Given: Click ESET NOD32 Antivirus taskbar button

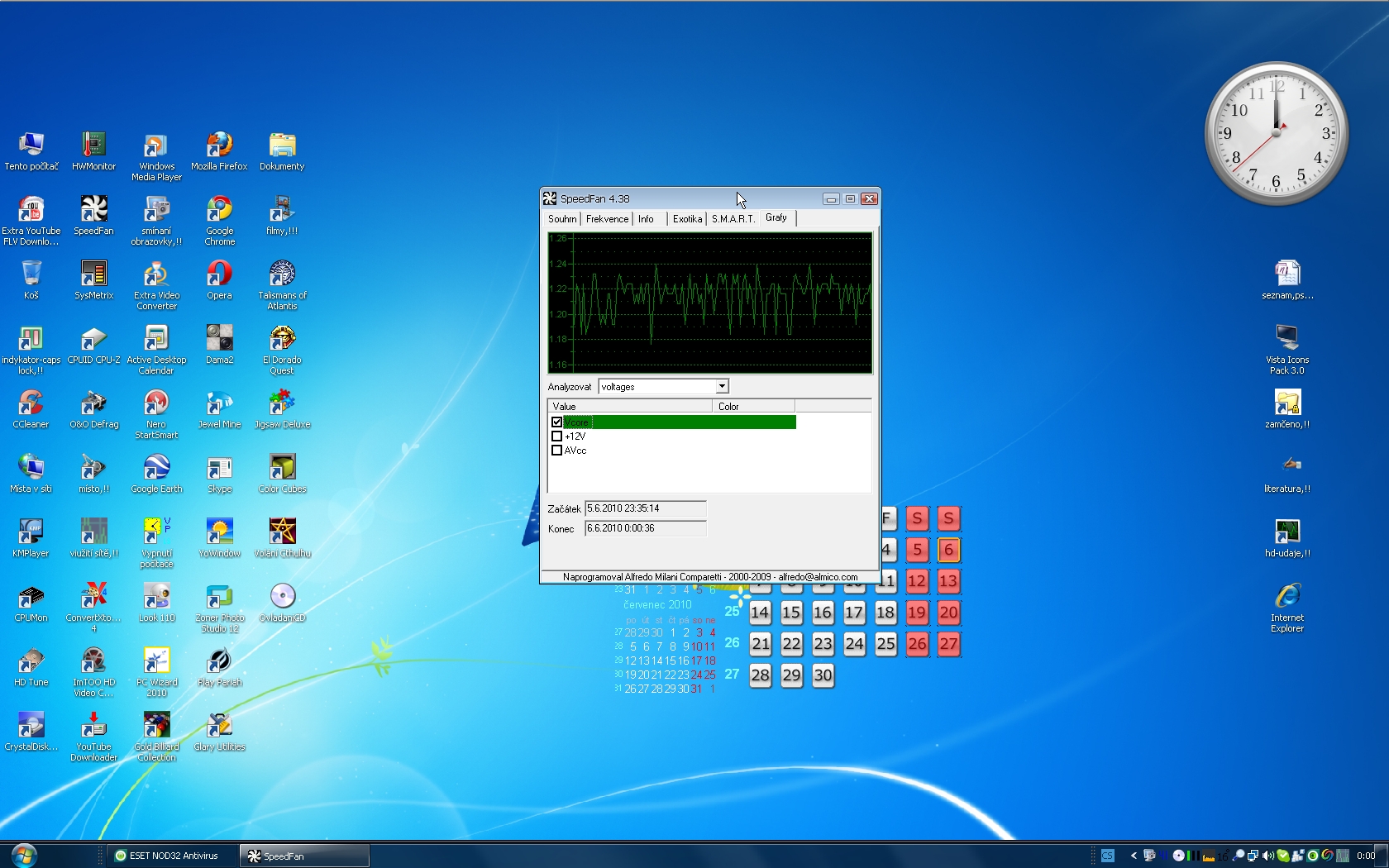Looking at the screenshot, I should click(x=172, y=856).
